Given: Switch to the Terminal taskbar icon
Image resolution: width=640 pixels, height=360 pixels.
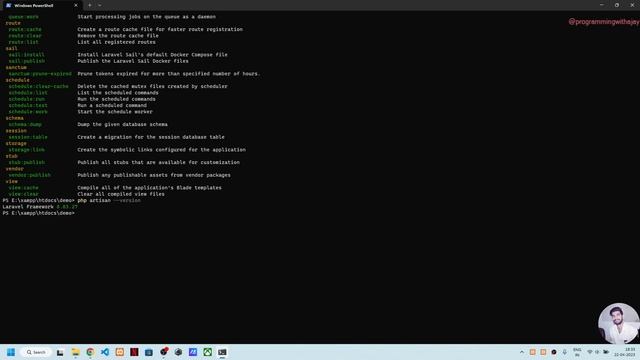Looking at the screenshot, I should tap(222, 352).
